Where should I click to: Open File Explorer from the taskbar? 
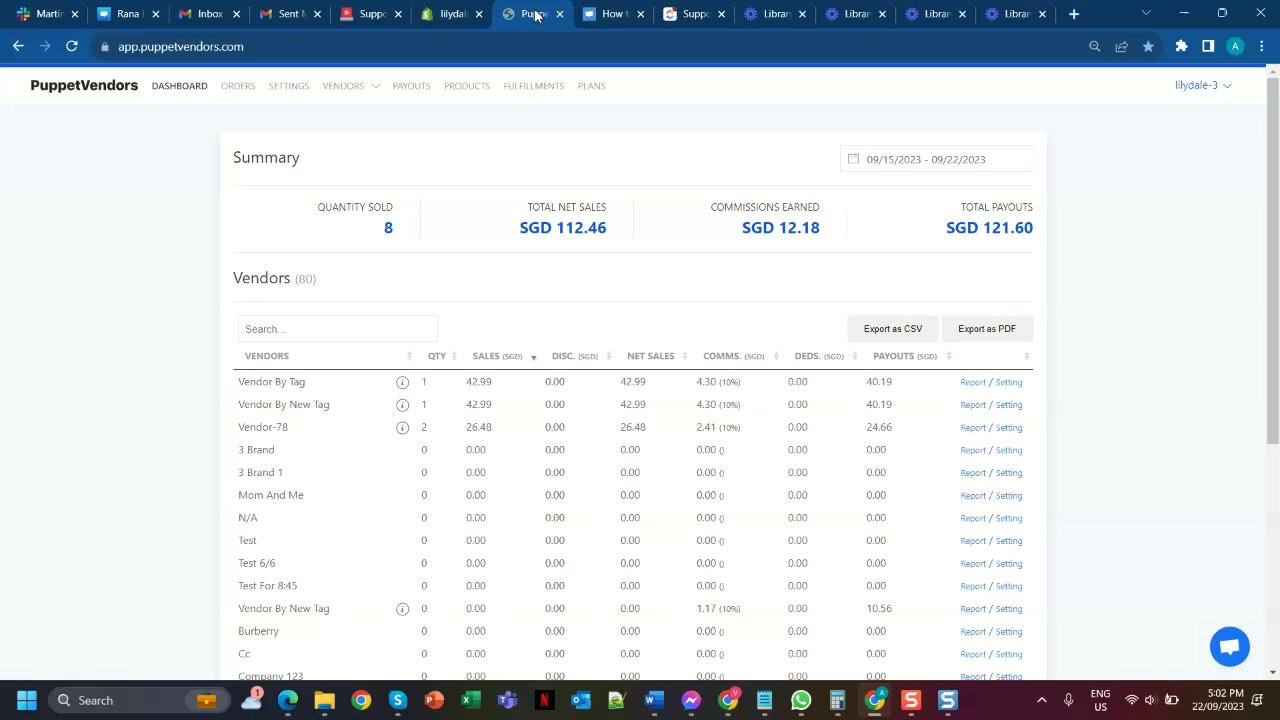pos(324,700)
